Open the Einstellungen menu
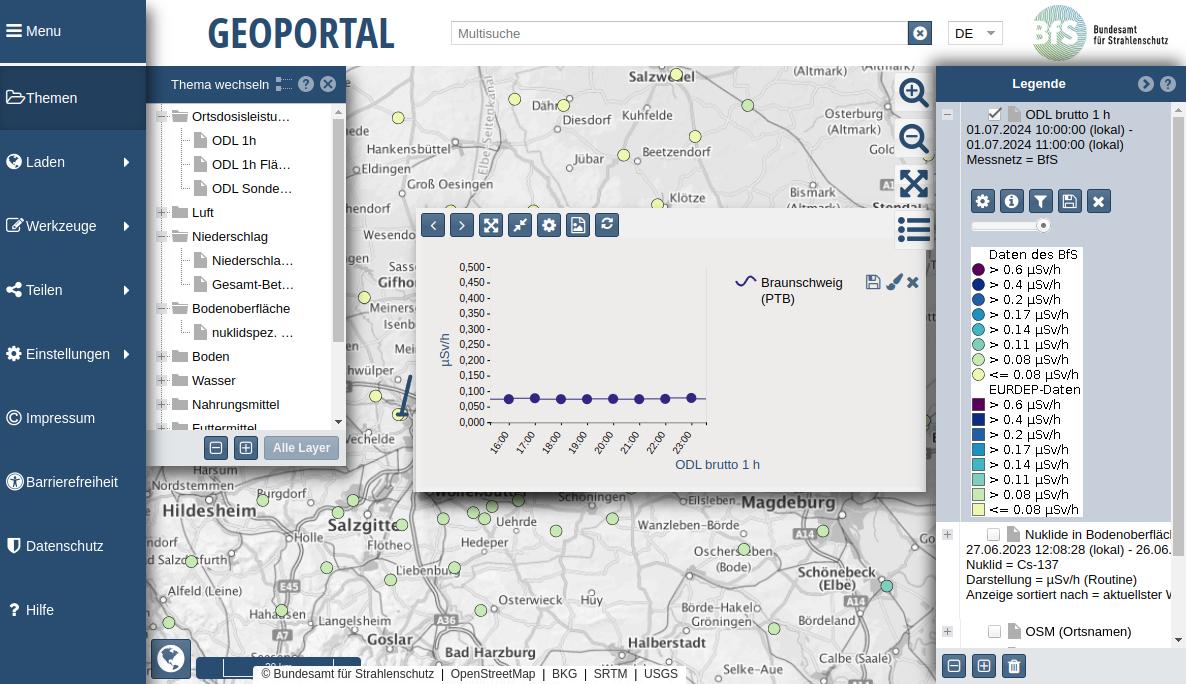The width and height of the screenshot is (1186, 684). click(x=72, y=354)
